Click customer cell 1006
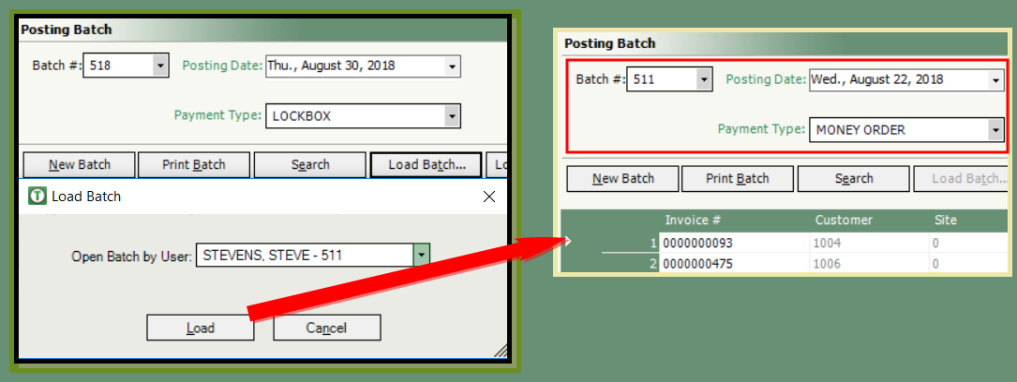This screenshot has width=1017, height=382. point(869,263)
